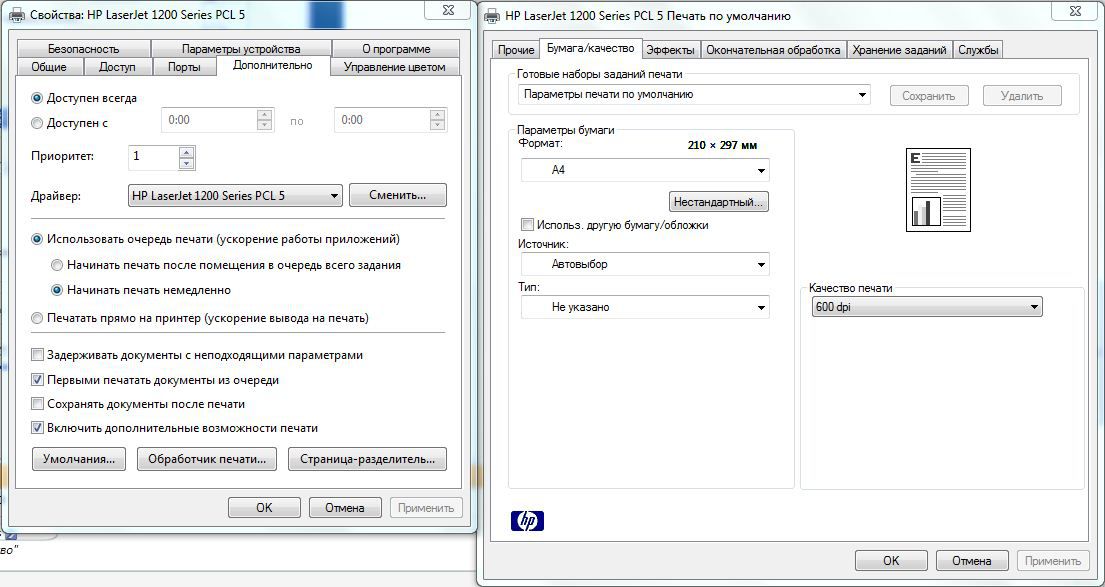Increase the Приоритет value with up arrow
1105x587 pixels.
tap(186, 152)
